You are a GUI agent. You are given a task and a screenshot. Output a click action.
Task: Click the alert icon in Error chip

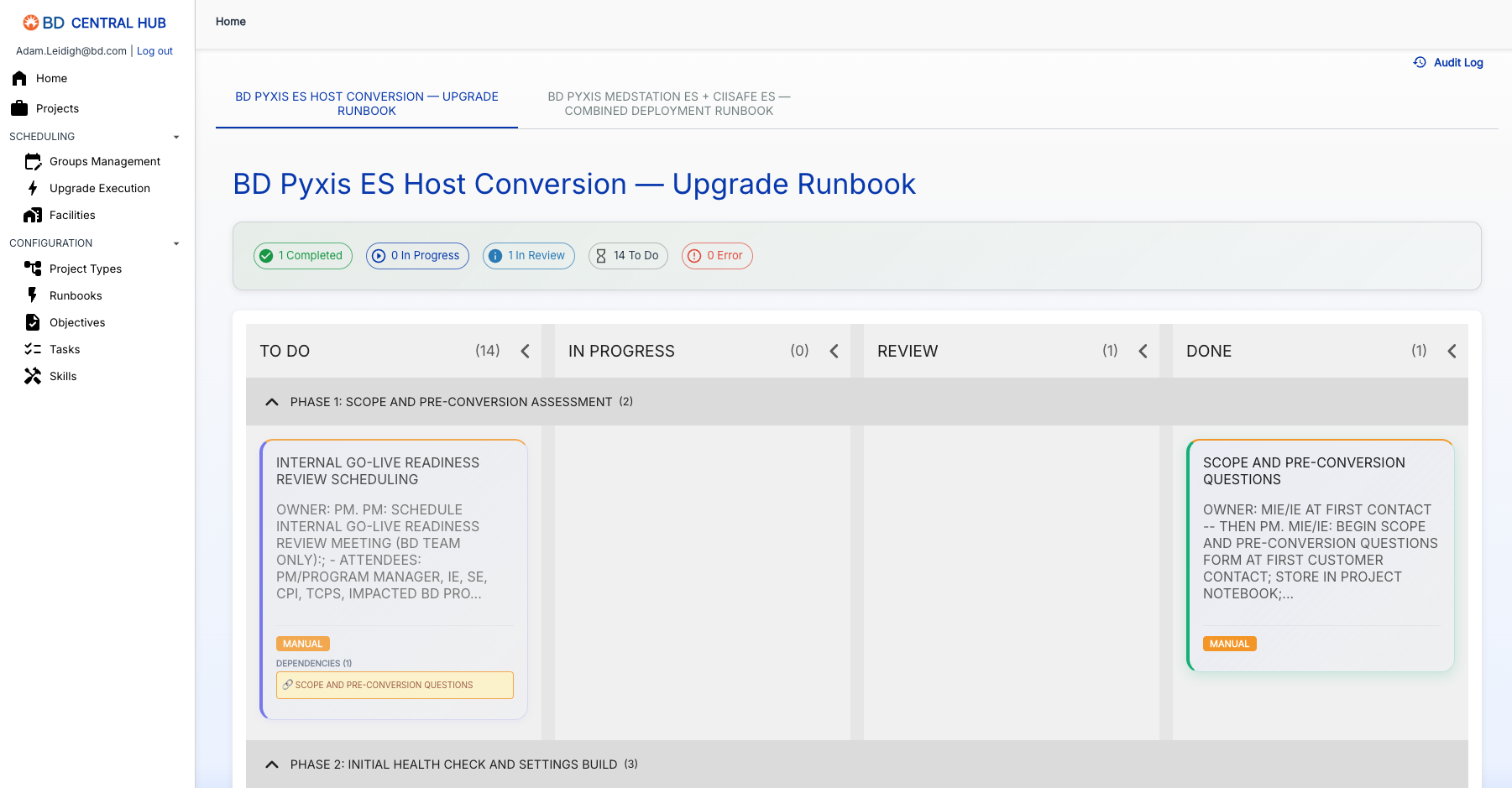coord(694,256)
